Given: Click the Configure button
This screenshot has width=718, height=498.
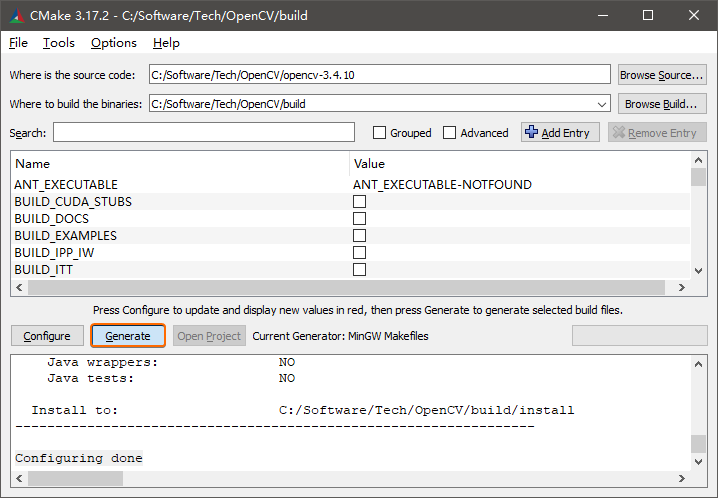Looking at the screenshot, I should coord(47,336).
